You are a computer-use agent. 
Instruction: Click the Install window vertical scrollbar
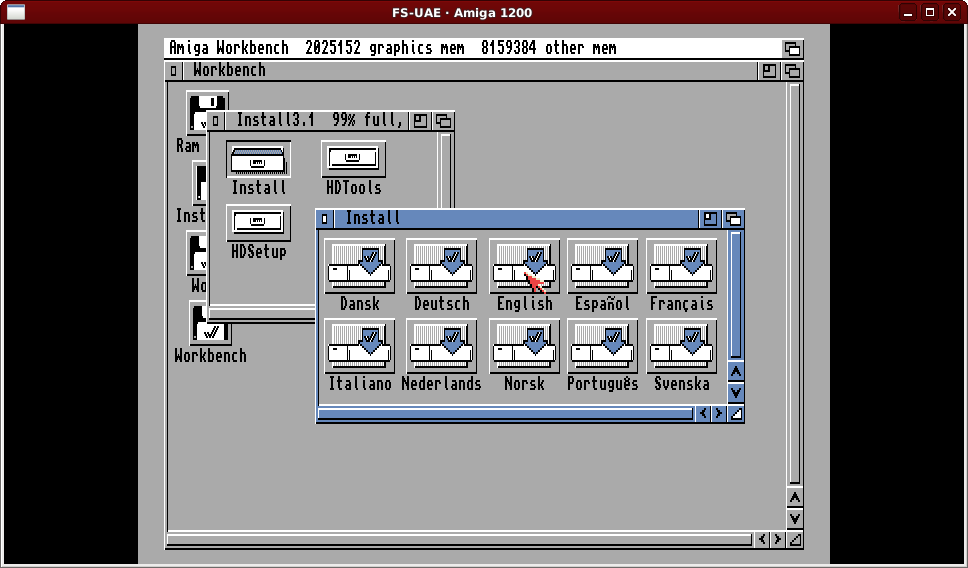pos(735,294)
